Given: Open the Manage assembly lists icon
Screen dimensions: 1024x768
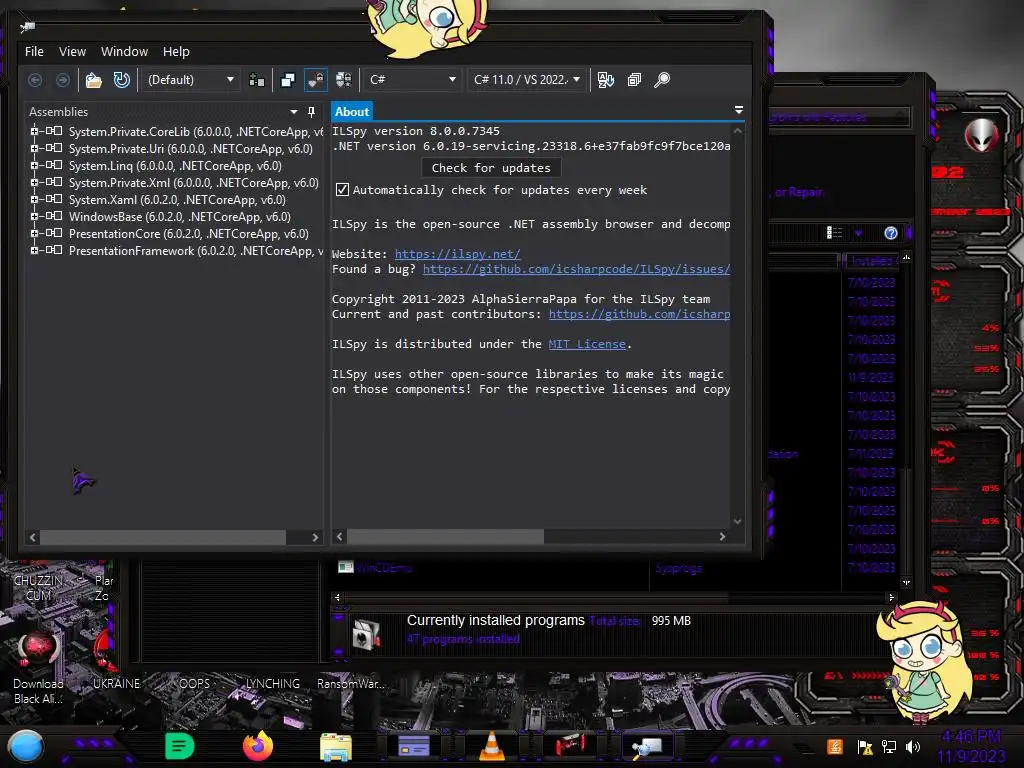Looking at the screenshot, I should click(x=257, y=80).
